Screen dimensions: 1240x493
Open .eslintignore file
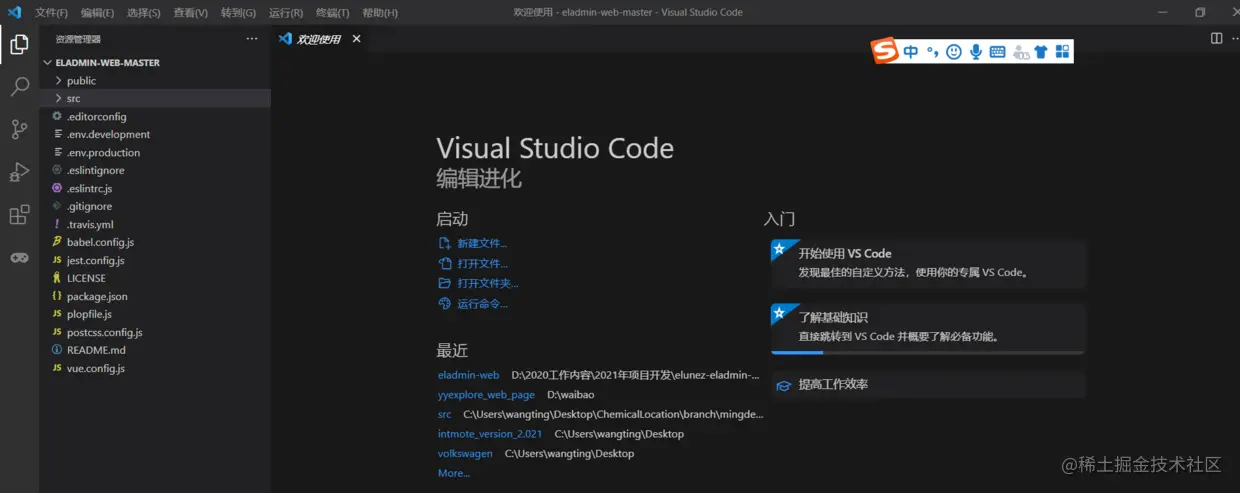pos(155,171)
